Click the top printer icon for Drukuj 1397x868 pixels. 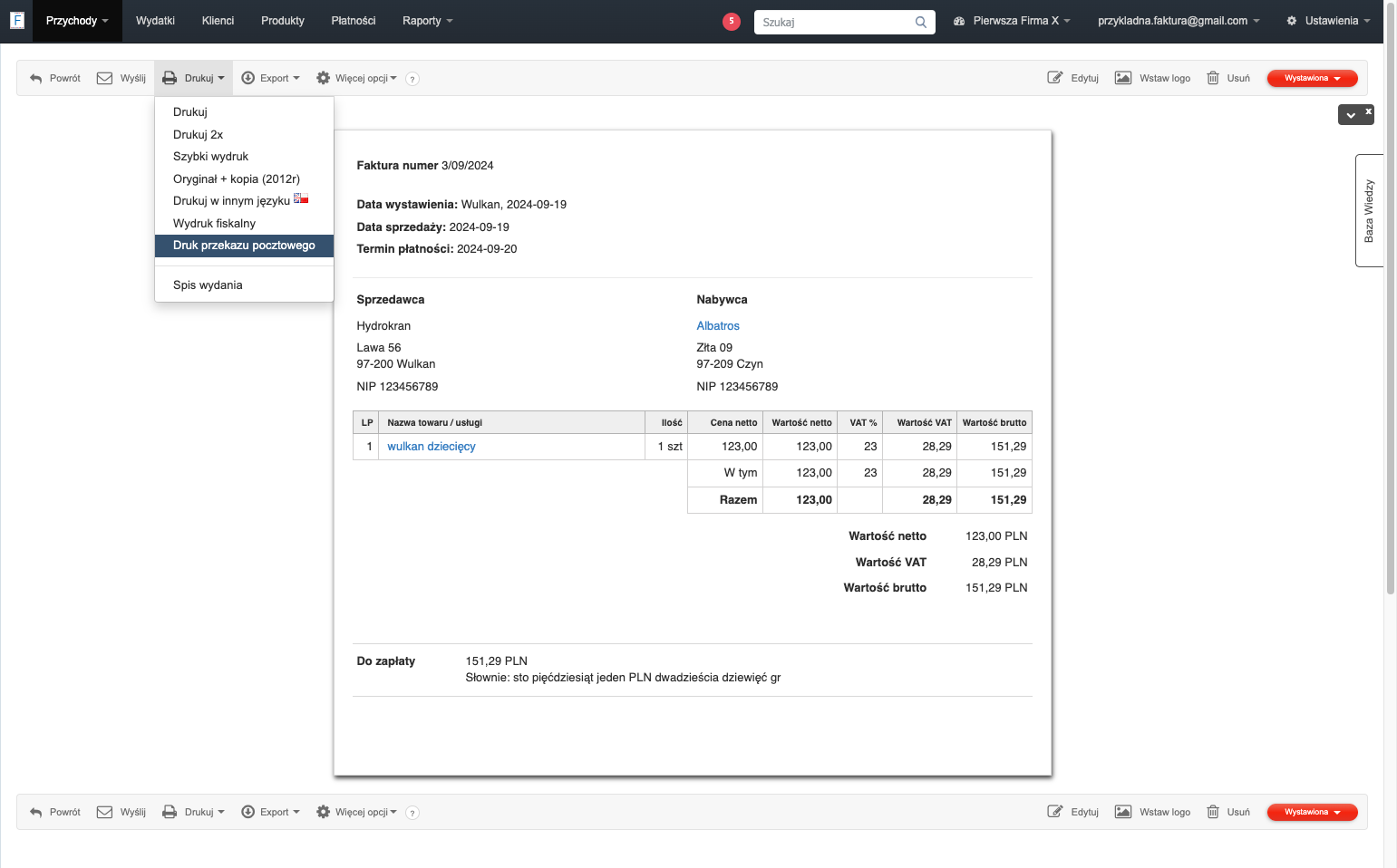170,78
